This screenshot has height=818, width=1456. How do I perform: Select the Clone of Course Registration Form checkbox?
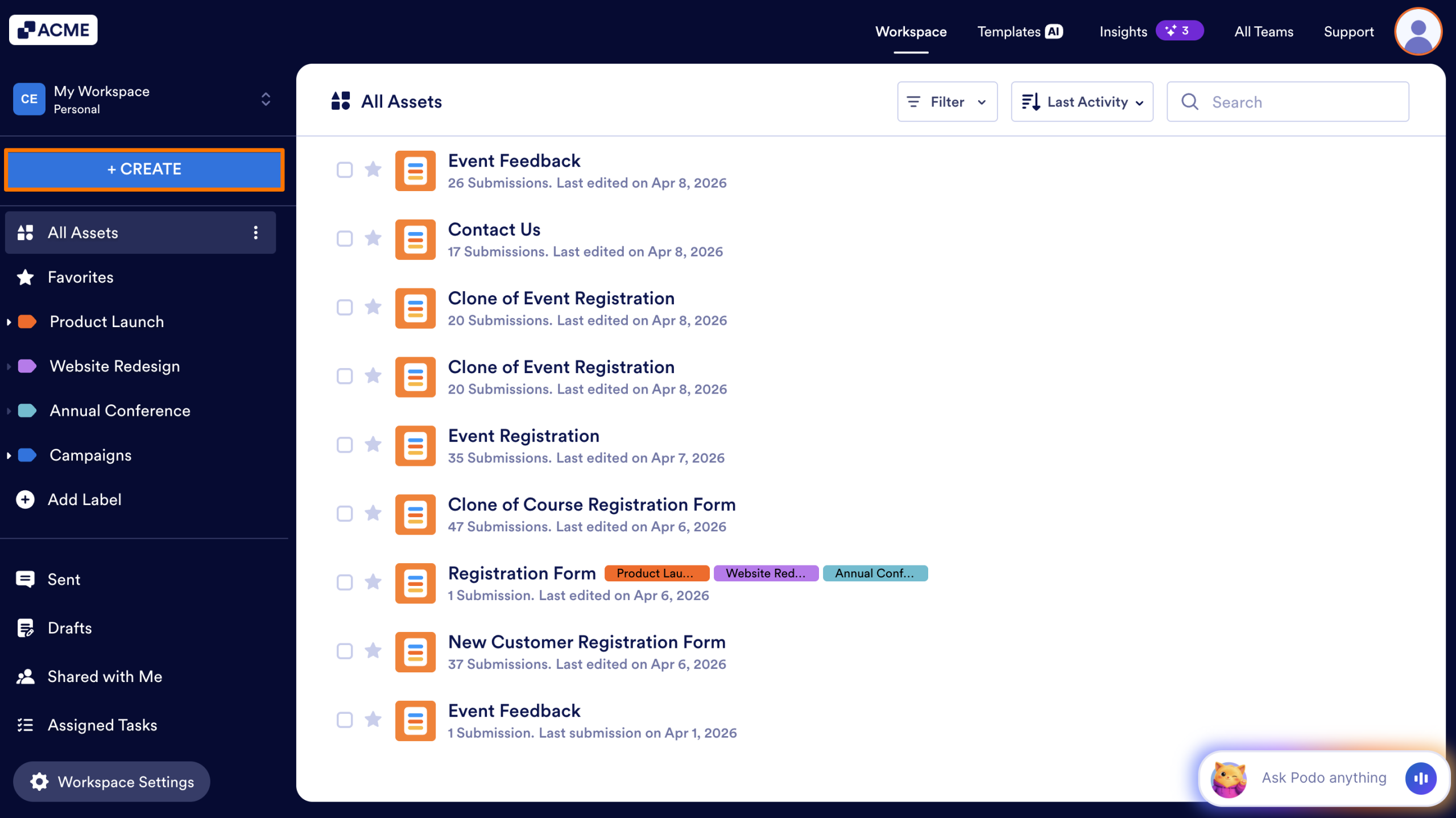click(x=344, y=514)
